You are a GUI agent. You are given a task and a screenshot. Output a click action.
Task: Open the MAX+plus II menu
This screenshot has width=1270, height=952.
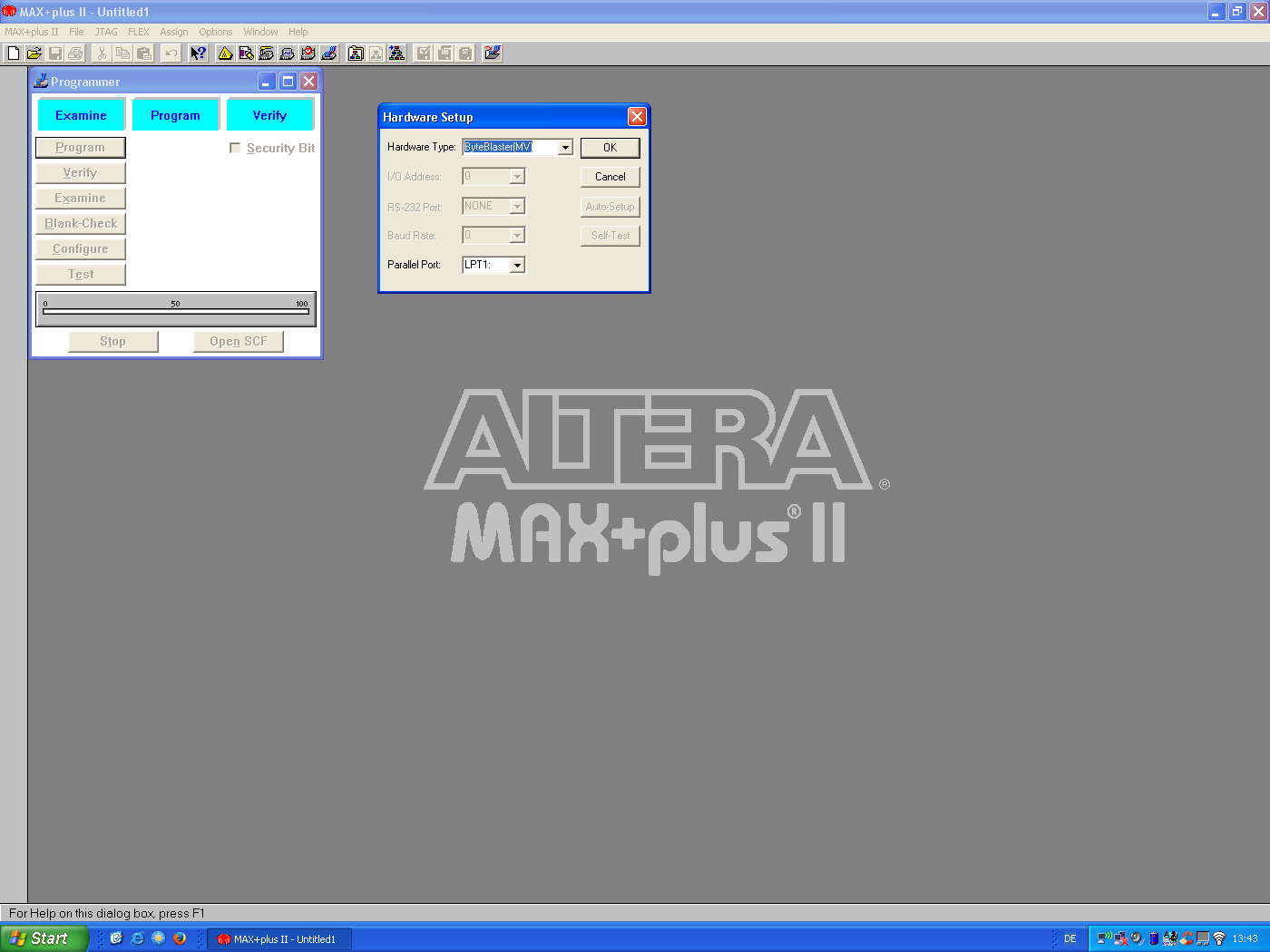click(32, 32)
